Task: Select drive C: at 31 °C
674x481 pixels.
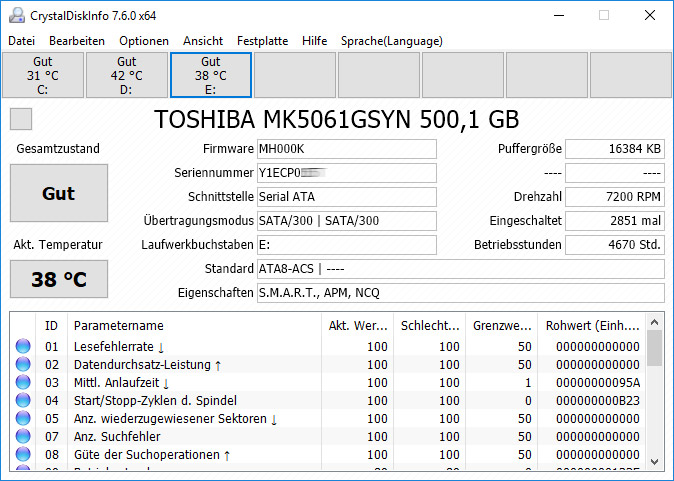Action: (x=43, y=75)
